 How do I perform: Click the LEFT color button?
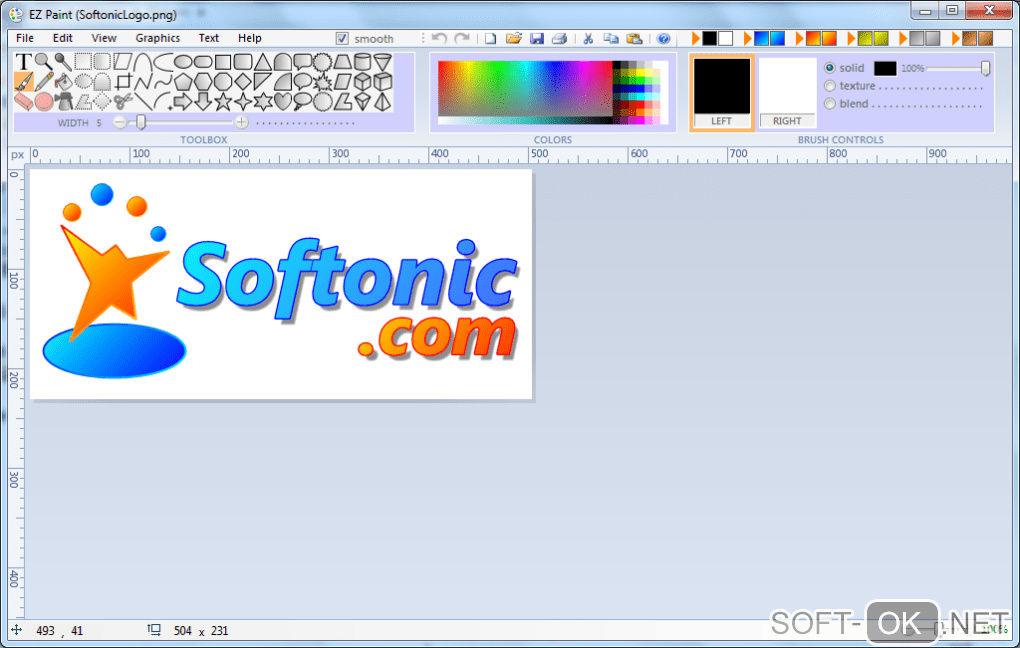721,121
